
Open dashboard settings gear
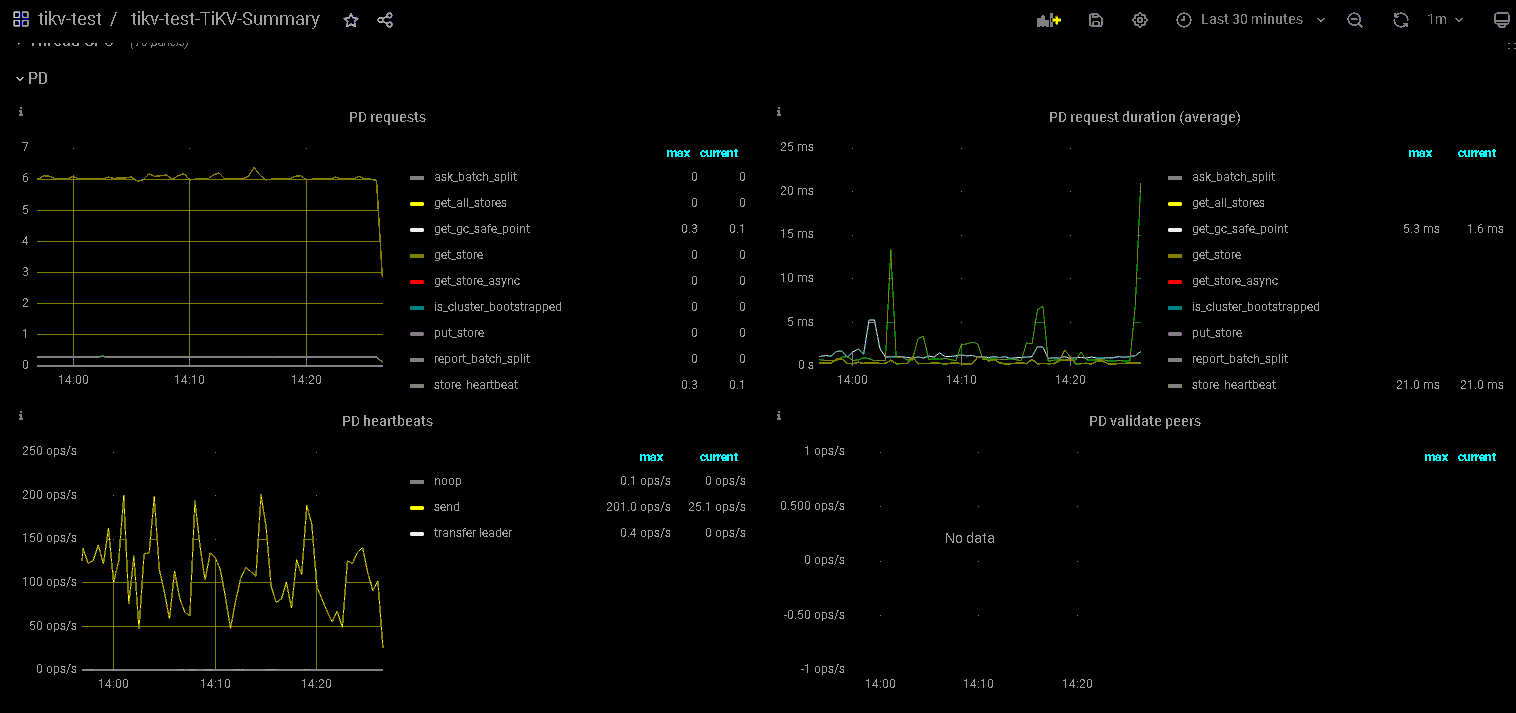[1139, 20]
